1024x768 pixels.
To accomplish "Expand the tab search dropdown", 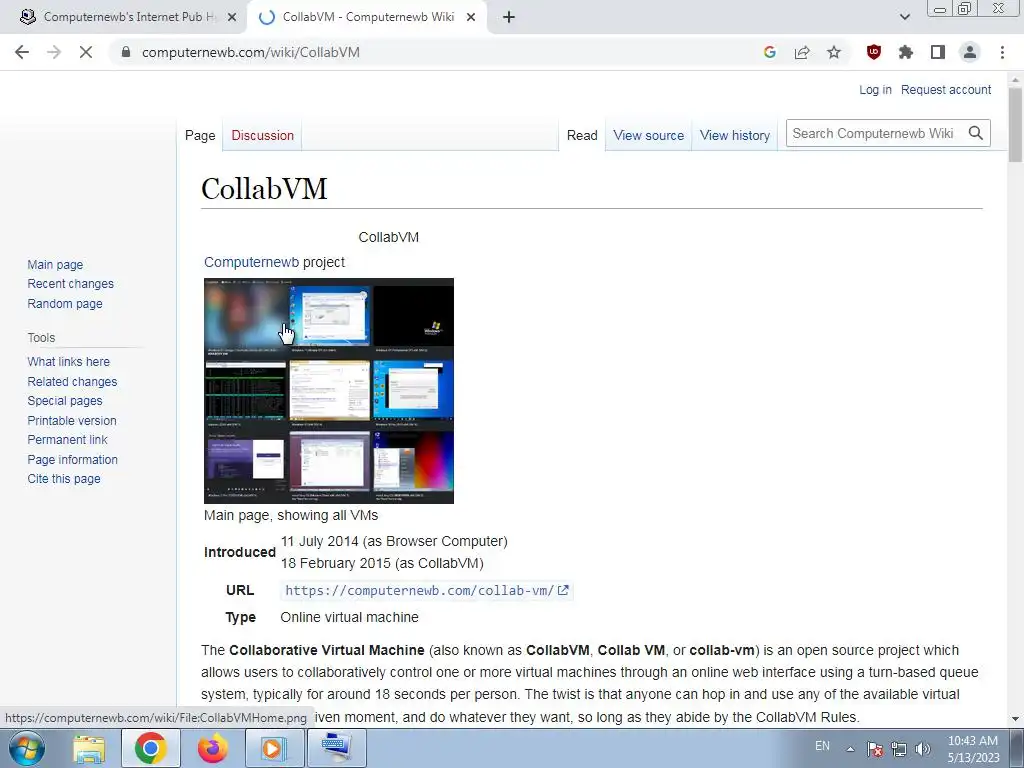I will (x=904, y=18).
